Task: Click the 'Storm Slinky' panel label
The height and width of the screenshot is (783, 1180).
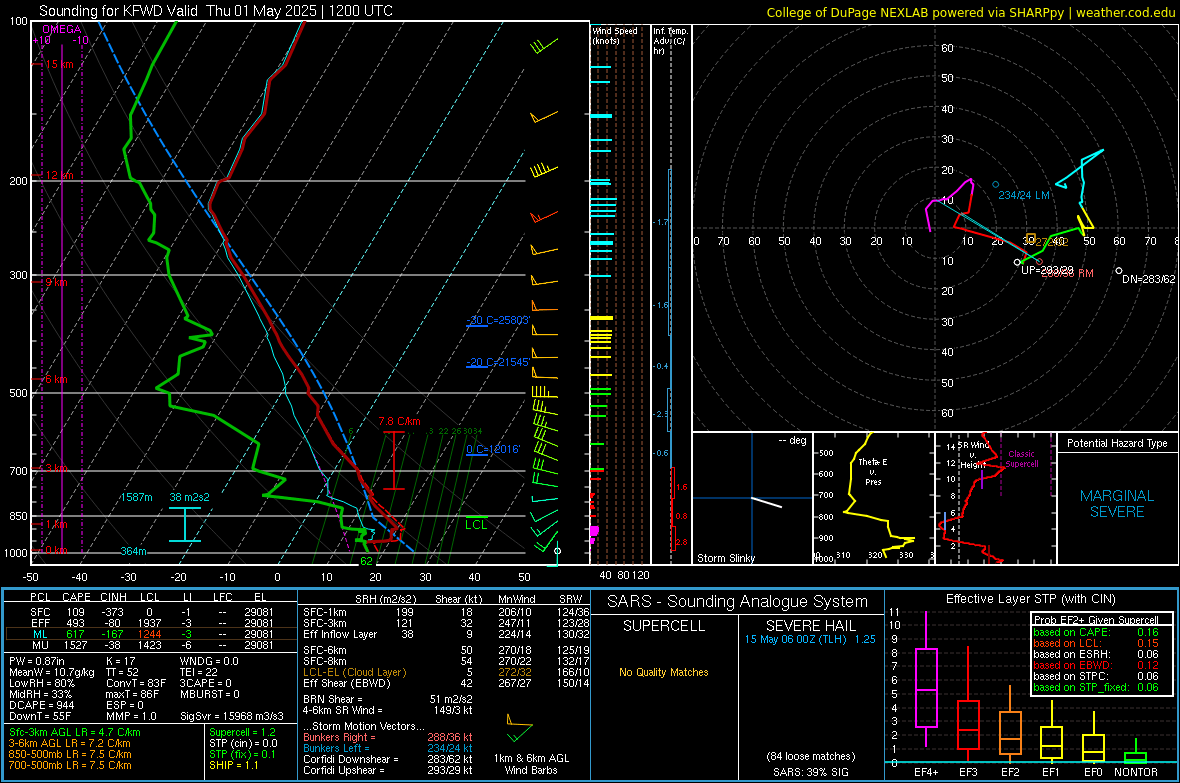Action: (725, 558)
